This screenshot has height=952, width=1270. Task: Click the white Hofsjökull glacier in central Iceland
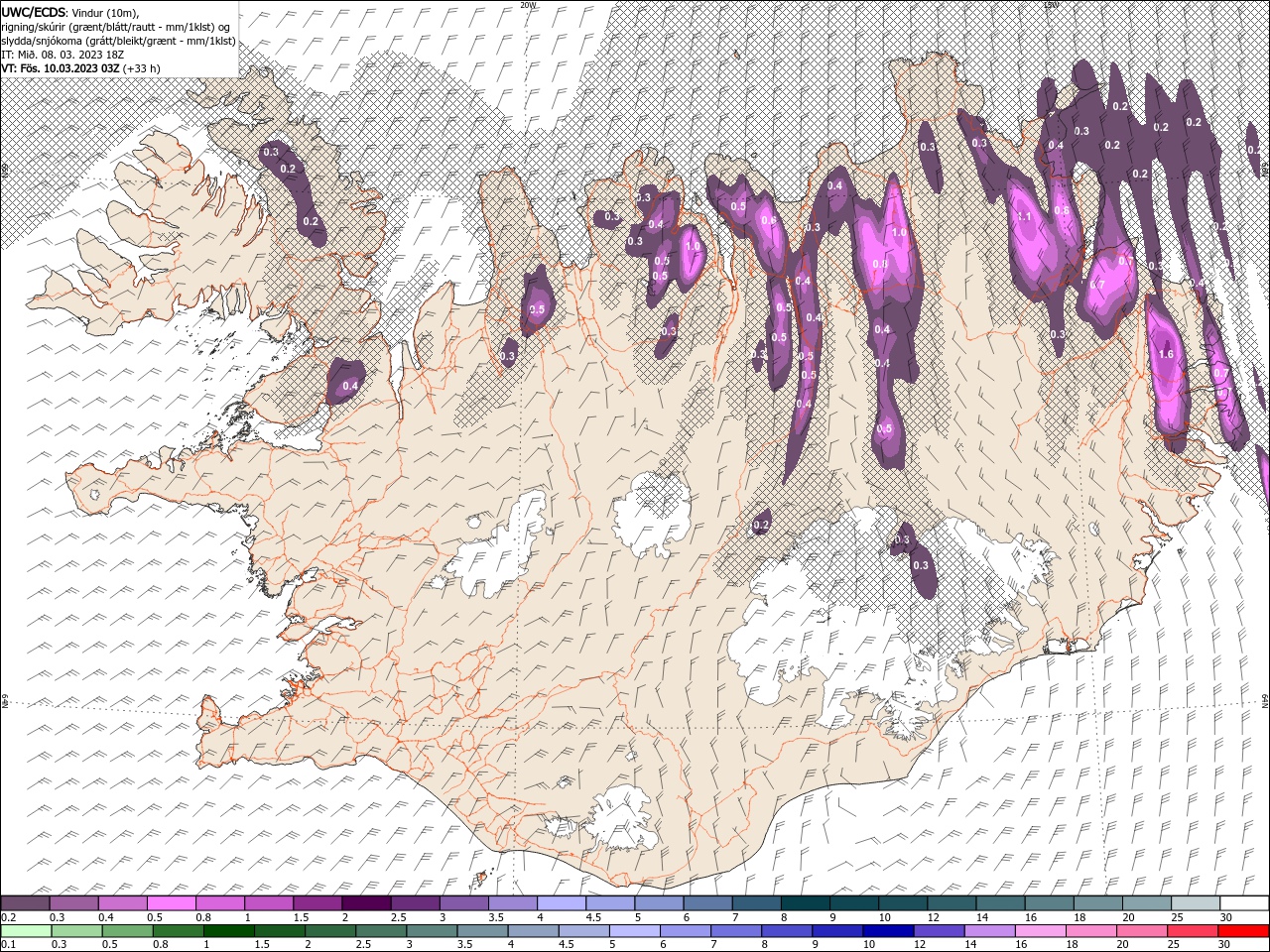click(652, 514)
